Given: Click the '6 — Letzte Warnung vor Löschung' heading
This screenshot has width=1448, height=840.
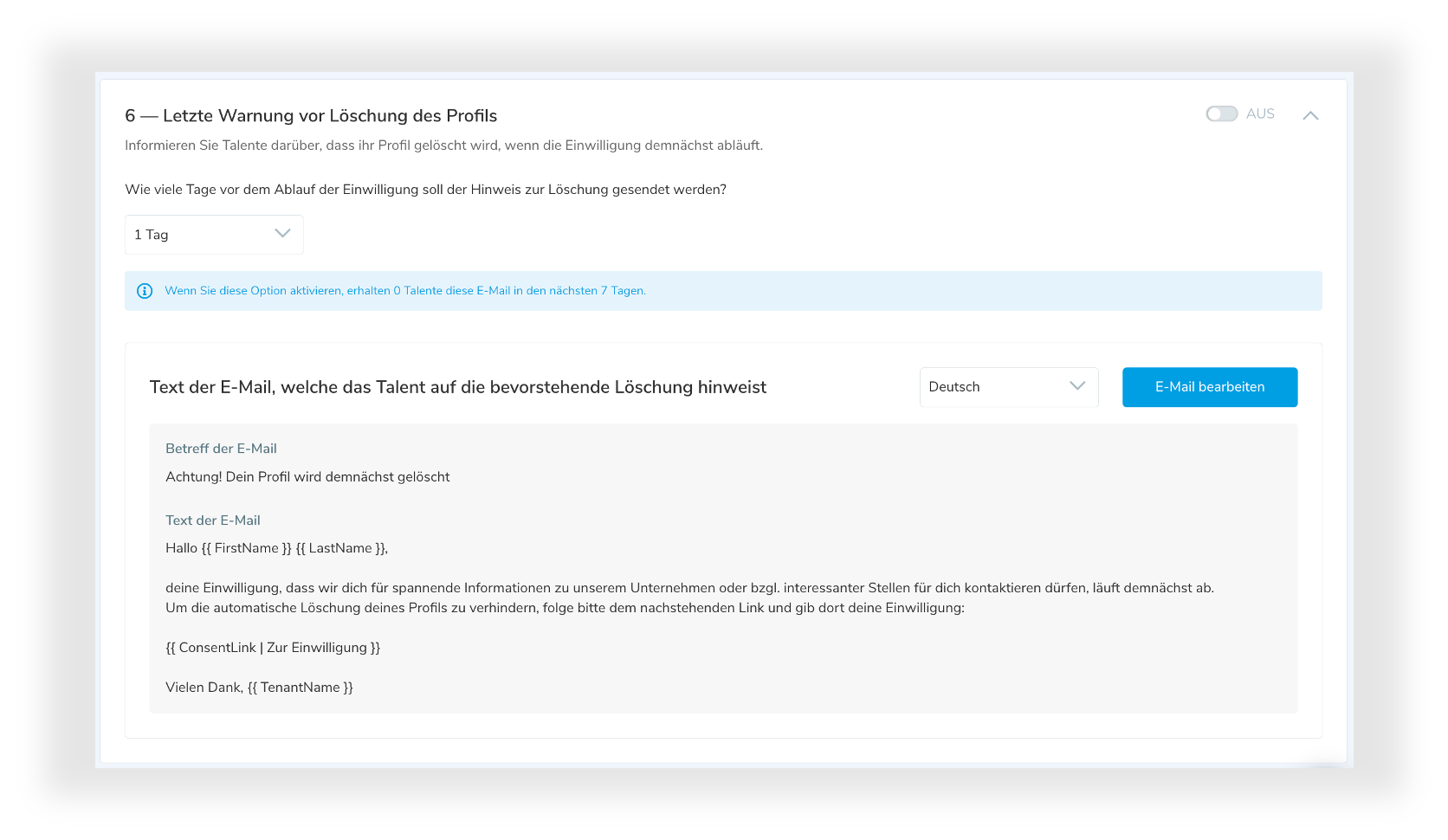Looking at the screenshot, I should (311, 116).
